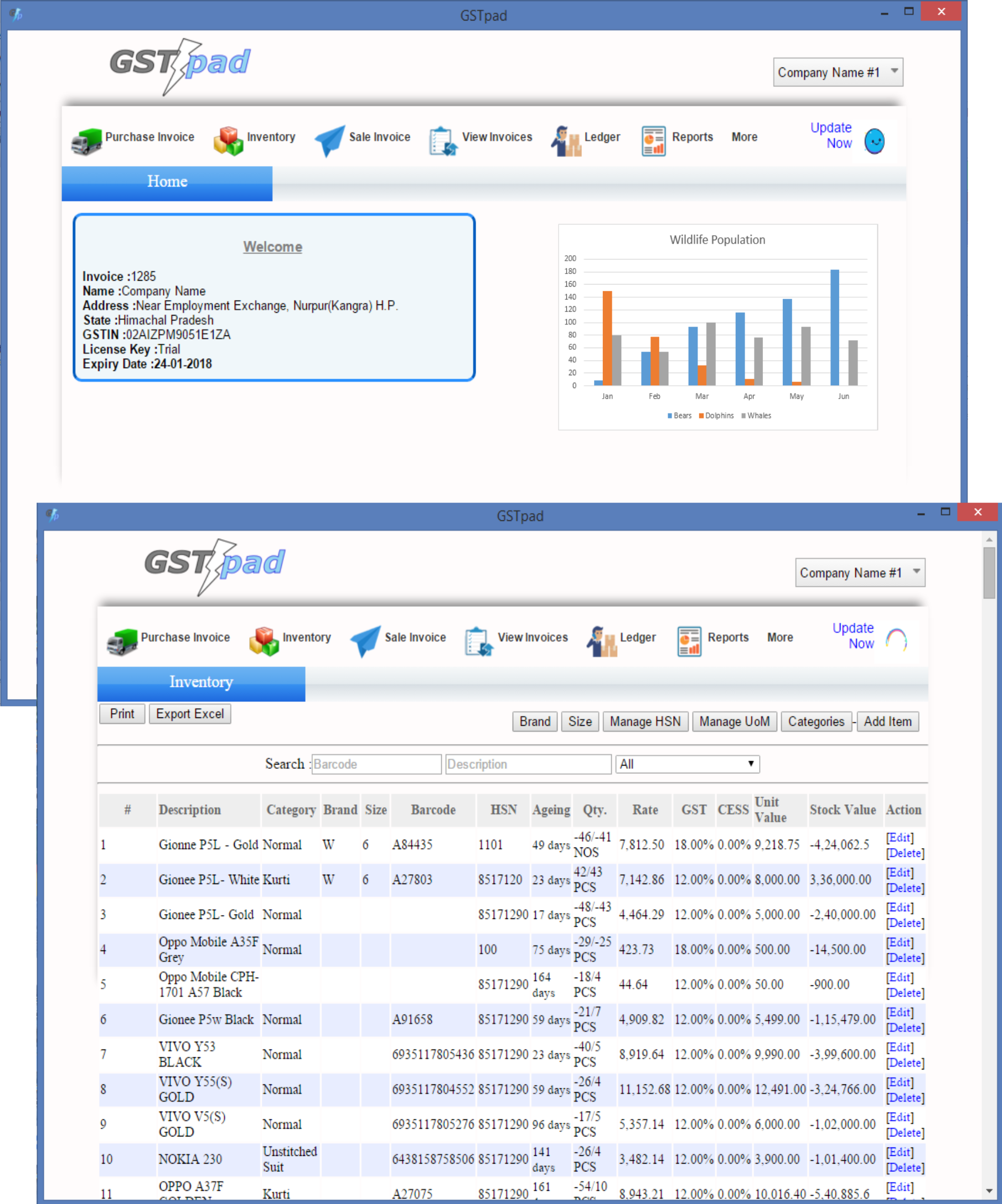Image resolution: width=1002 pixels, height=1204 pixels.
Task: Click Inventory cubes icon in Inventory window
Action: (x=264, y=641)
